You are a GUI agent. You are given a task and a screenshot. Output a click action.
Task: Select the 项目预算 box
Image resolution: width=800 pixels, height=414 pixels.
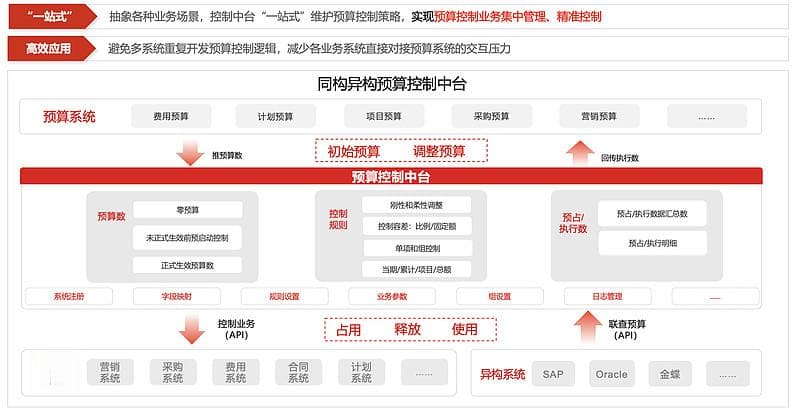click(384, 116)
